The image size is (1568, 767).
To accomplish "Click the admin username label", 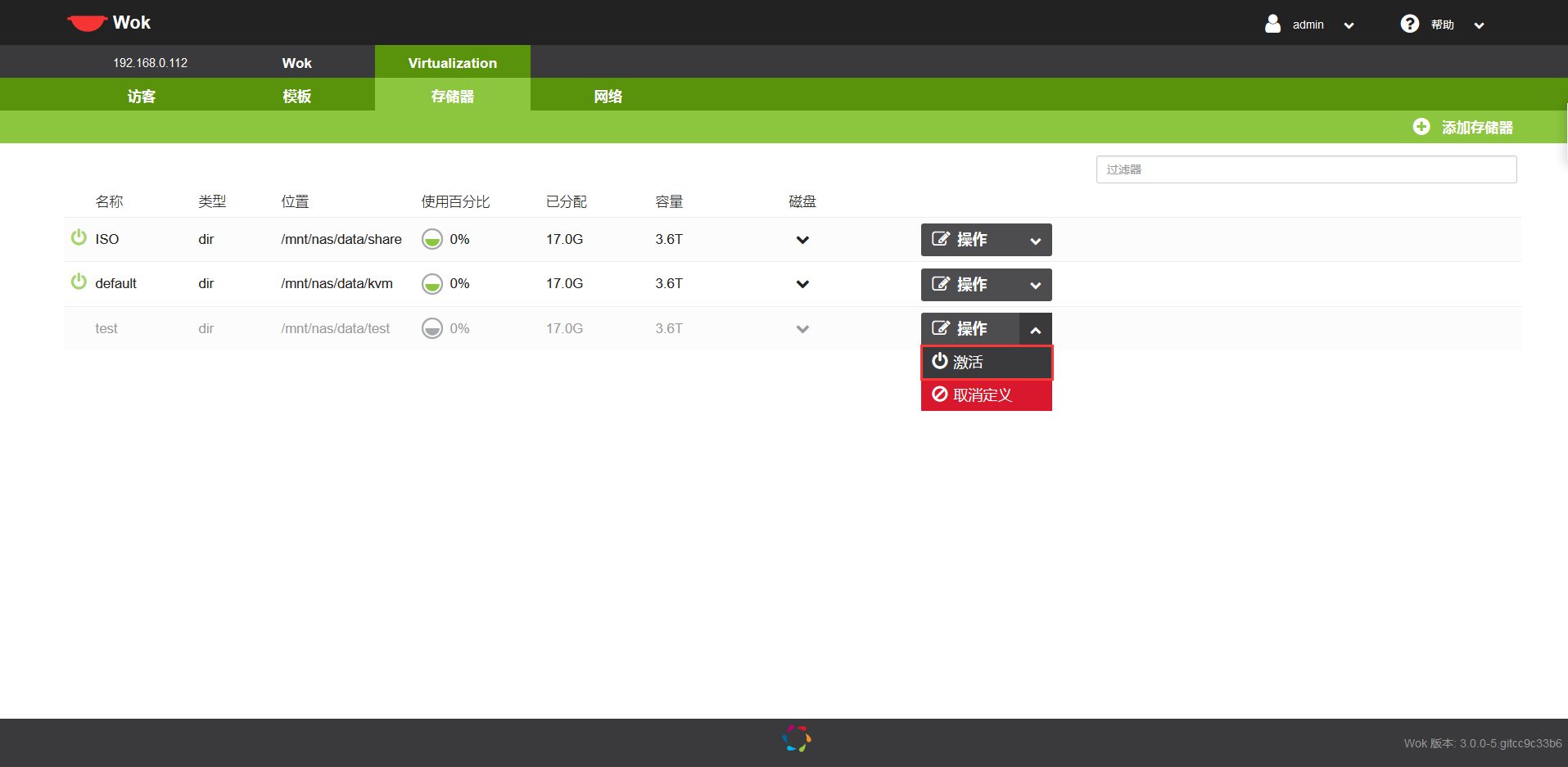I will 1308,25.
